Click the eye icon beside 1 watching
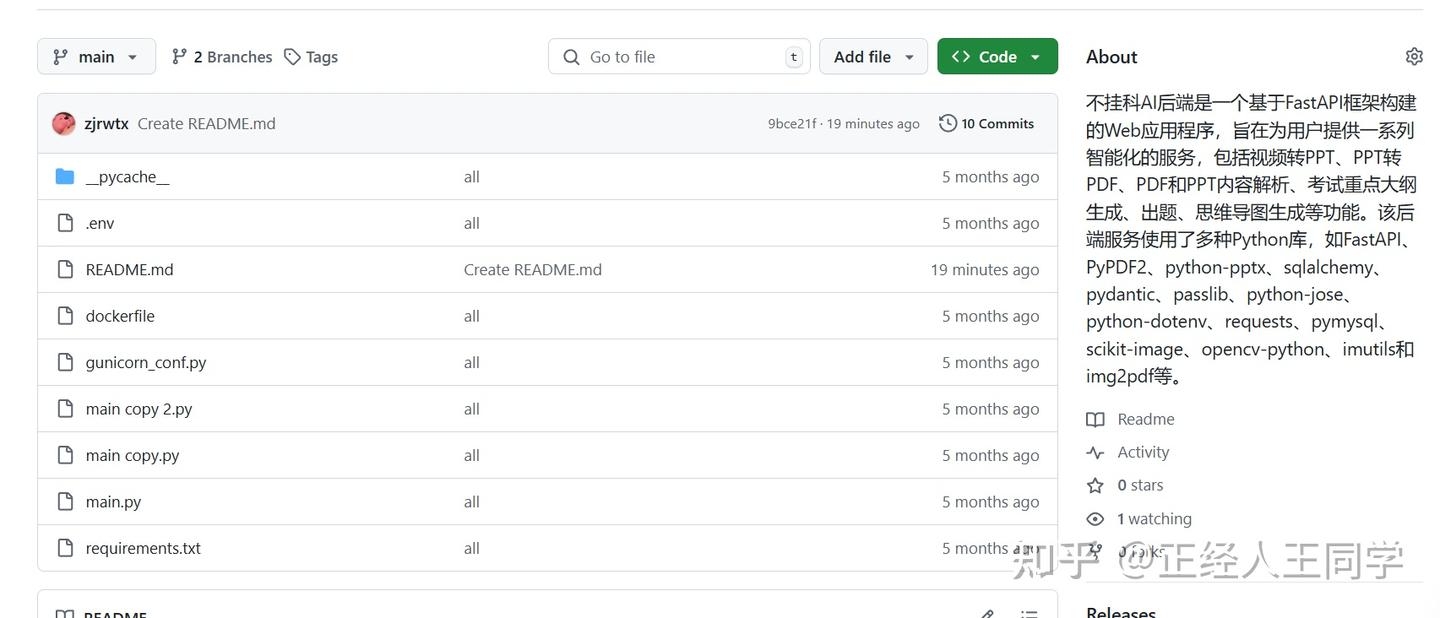 [x=1096, y=519]
